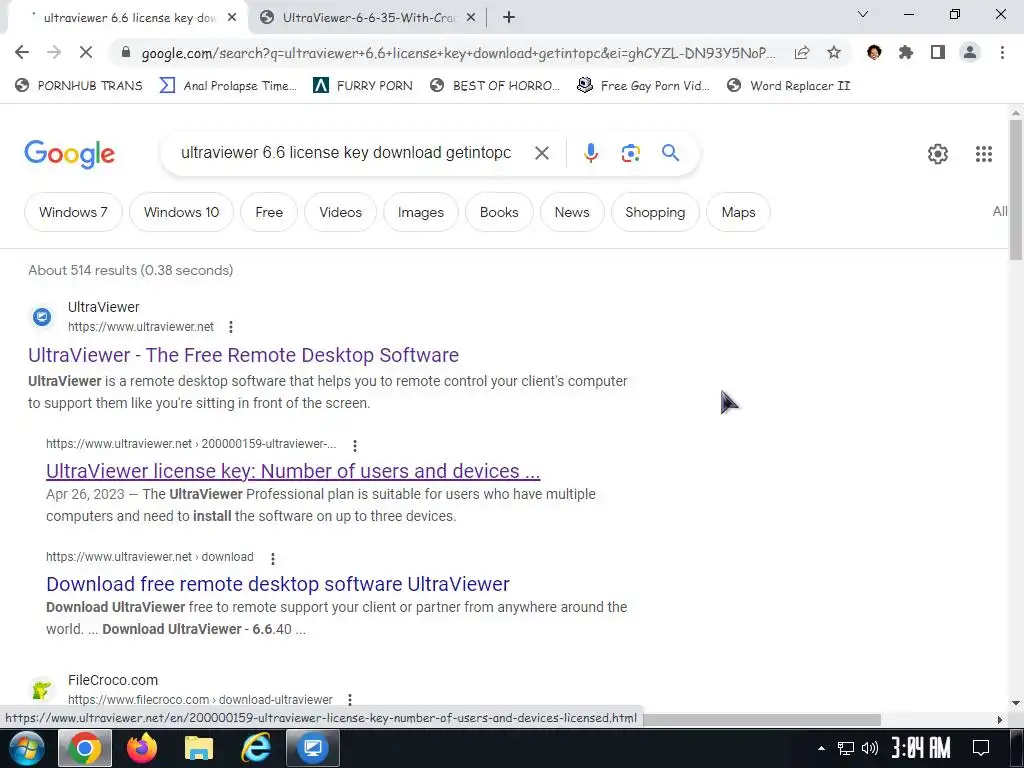Click the scrollbar down arrow

pos(1016,703)
